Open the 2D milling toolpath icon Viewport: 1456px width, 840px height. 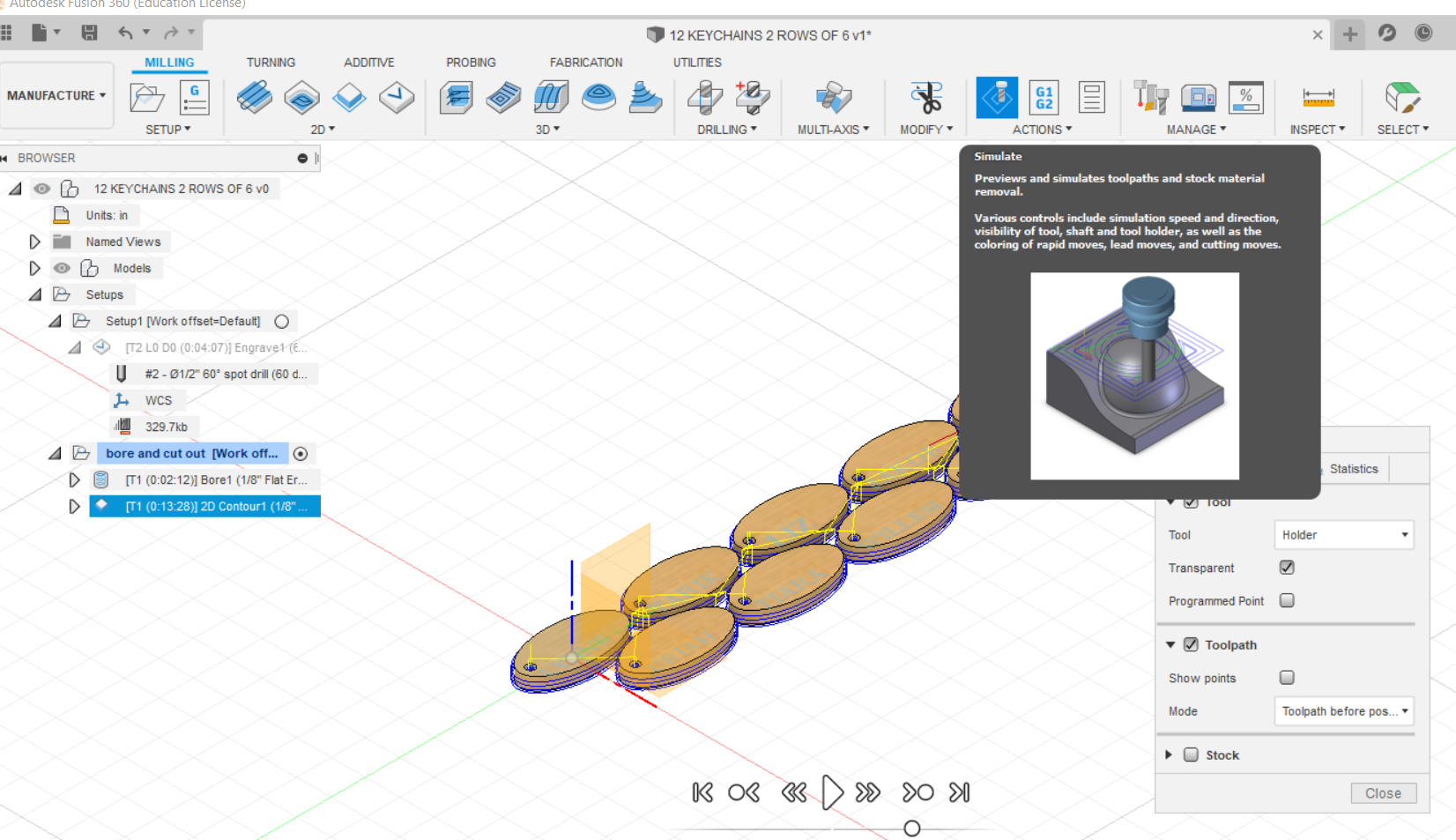255,97
